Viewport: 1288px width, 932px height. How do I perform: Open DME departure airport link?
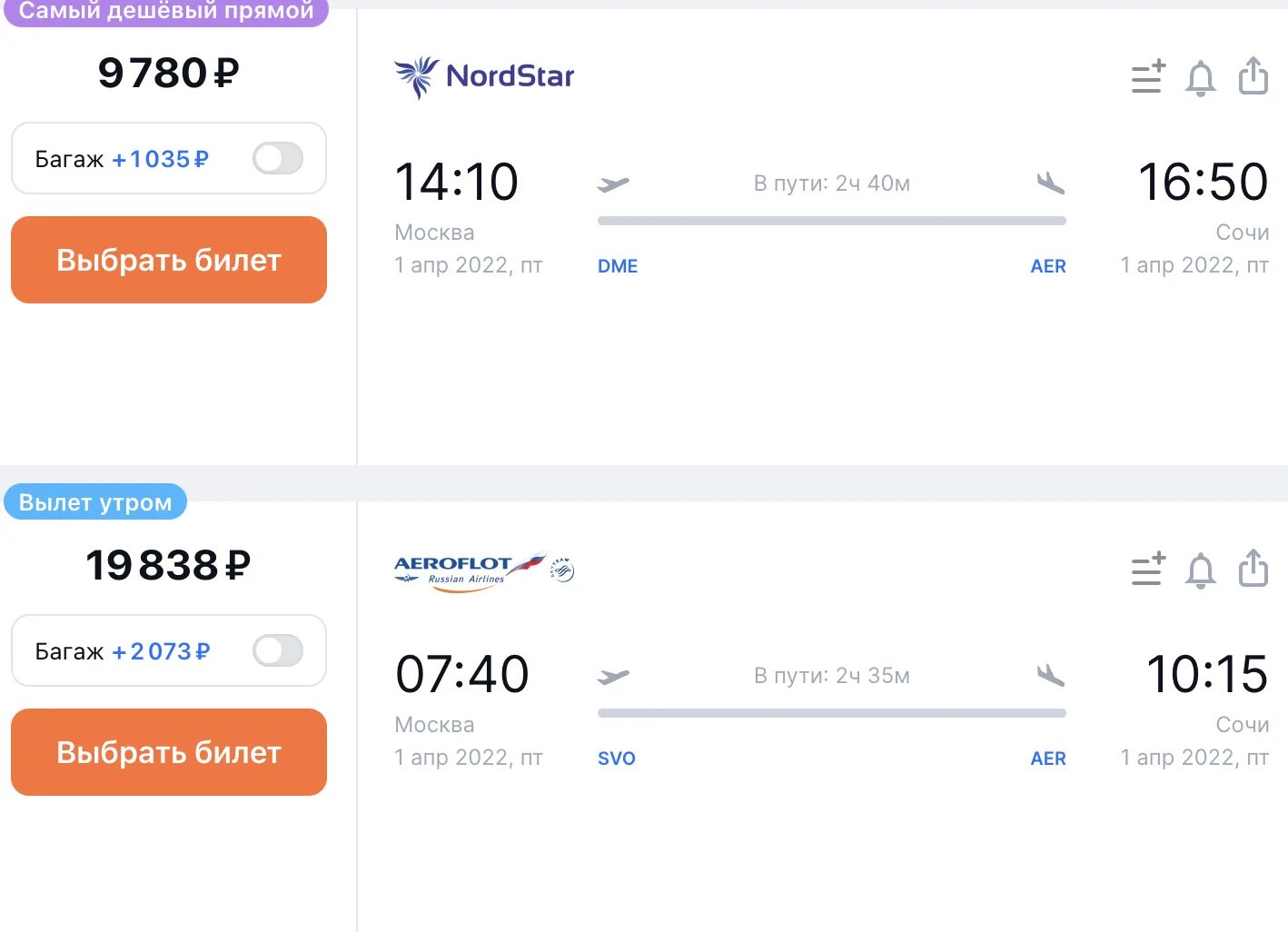coord(618,266)
